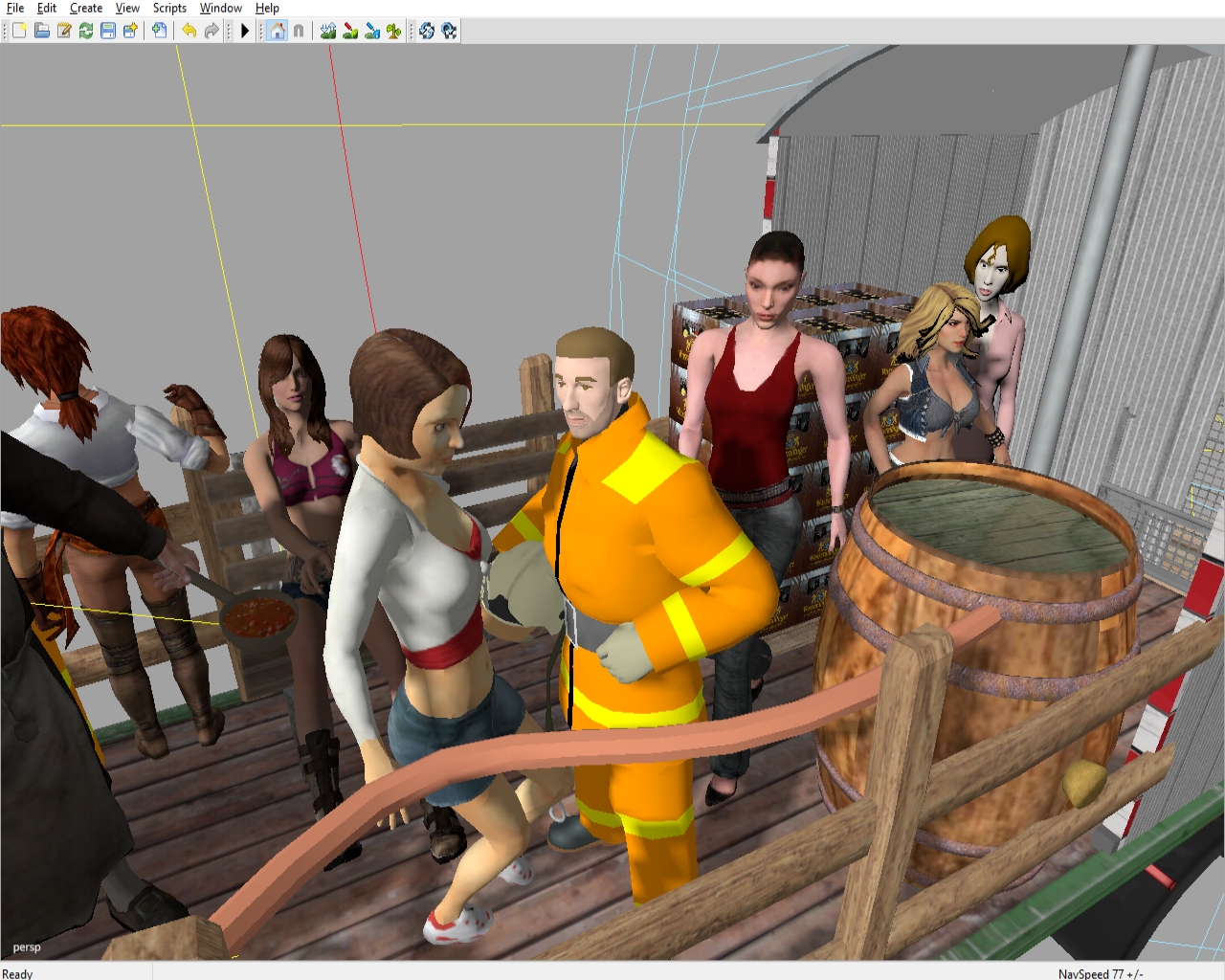The image size is (1225, 980).
Task: Click the Undo arrow icon
Action: pyautogui.click(x=189, y=31)
